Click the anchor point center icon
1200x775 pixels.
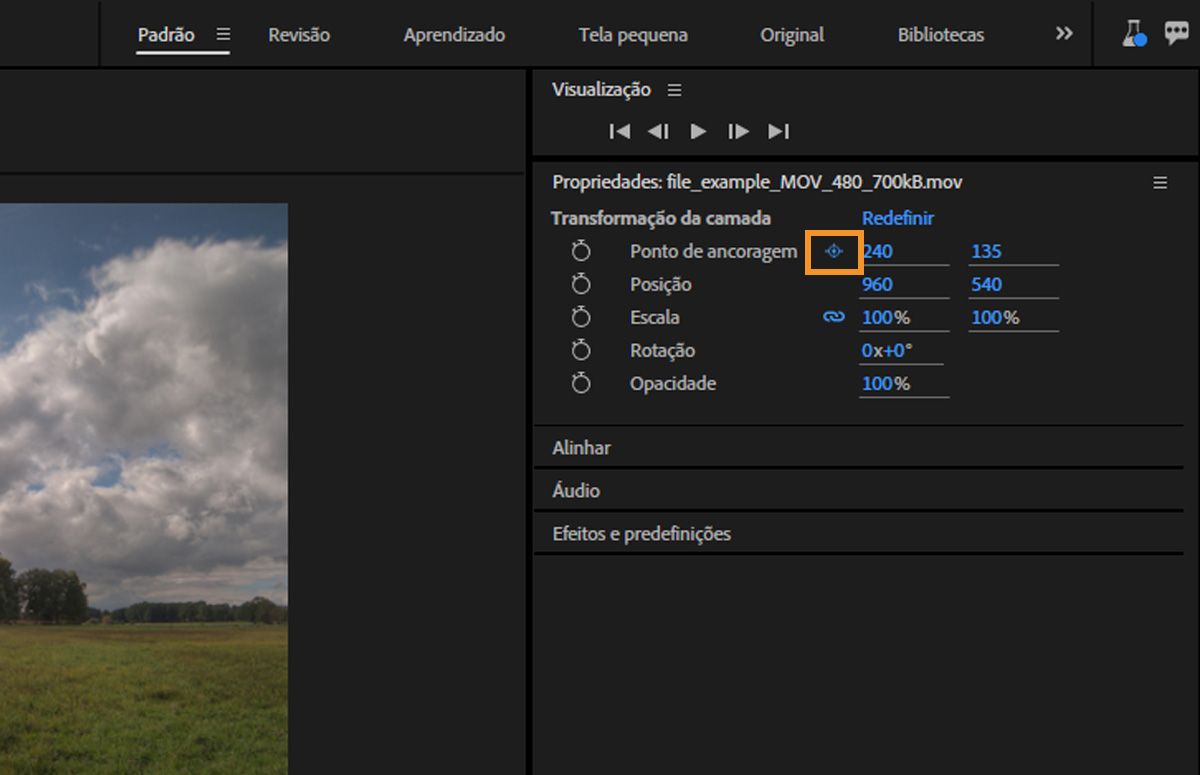click(834, 251)
